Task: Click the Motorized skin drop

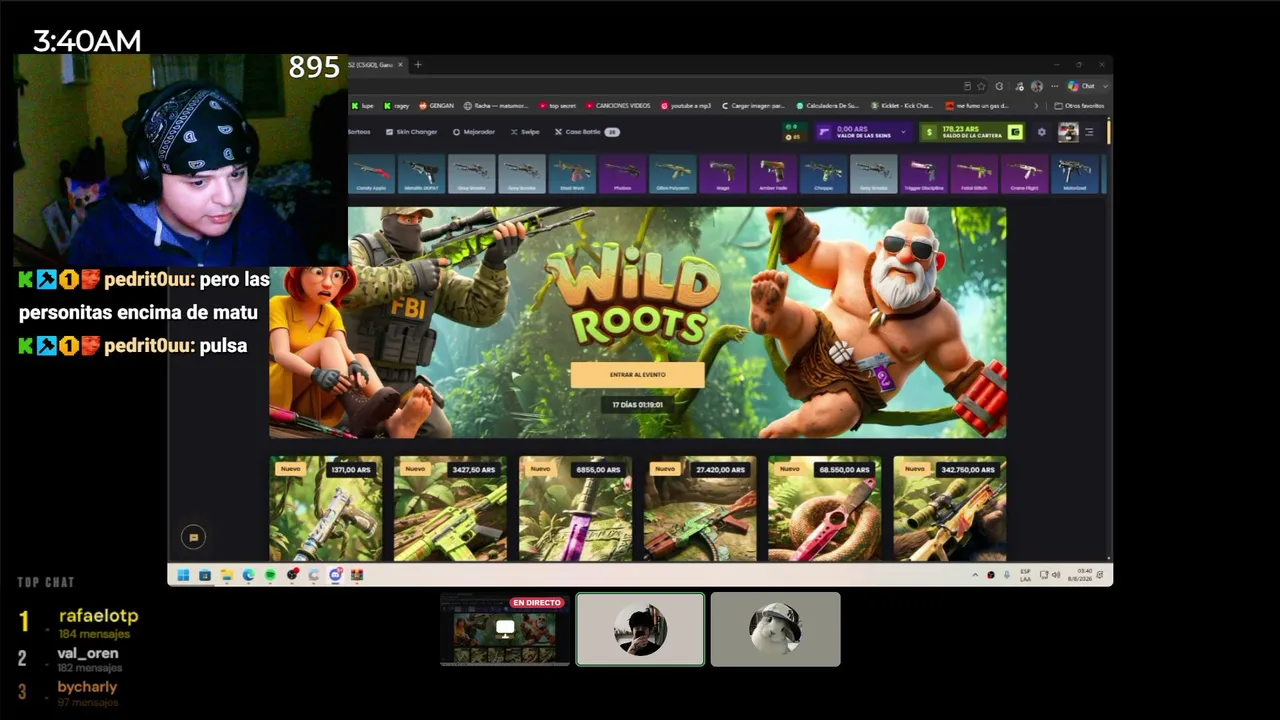Action: click(1074, 174)
